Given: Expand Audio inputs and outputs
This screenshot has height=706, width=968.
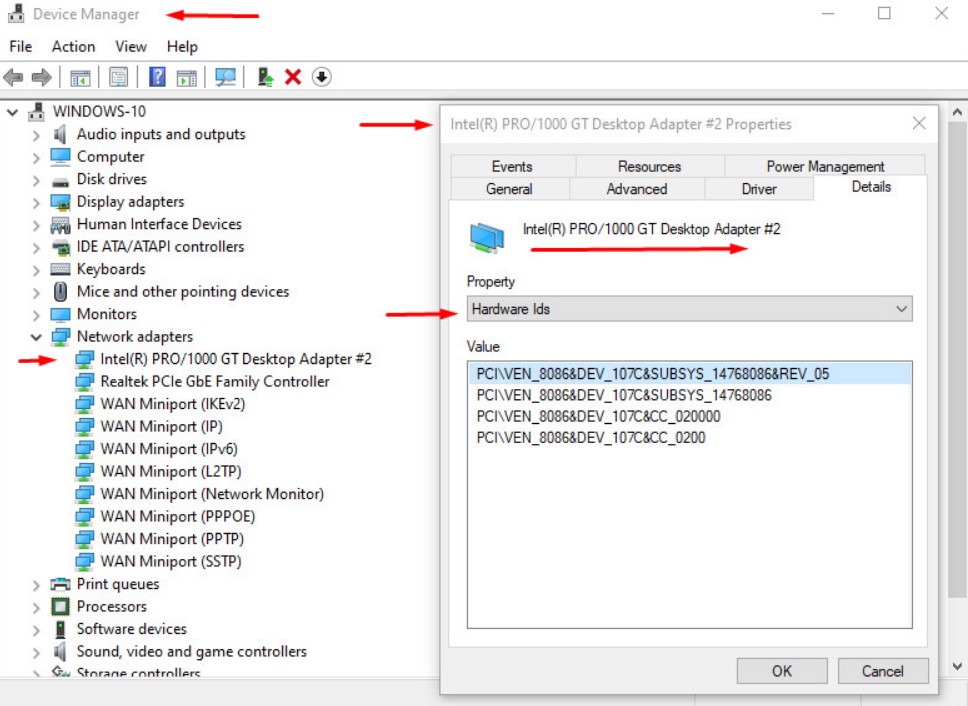Looking at the screenshot, I should click(x=36, y=135).
